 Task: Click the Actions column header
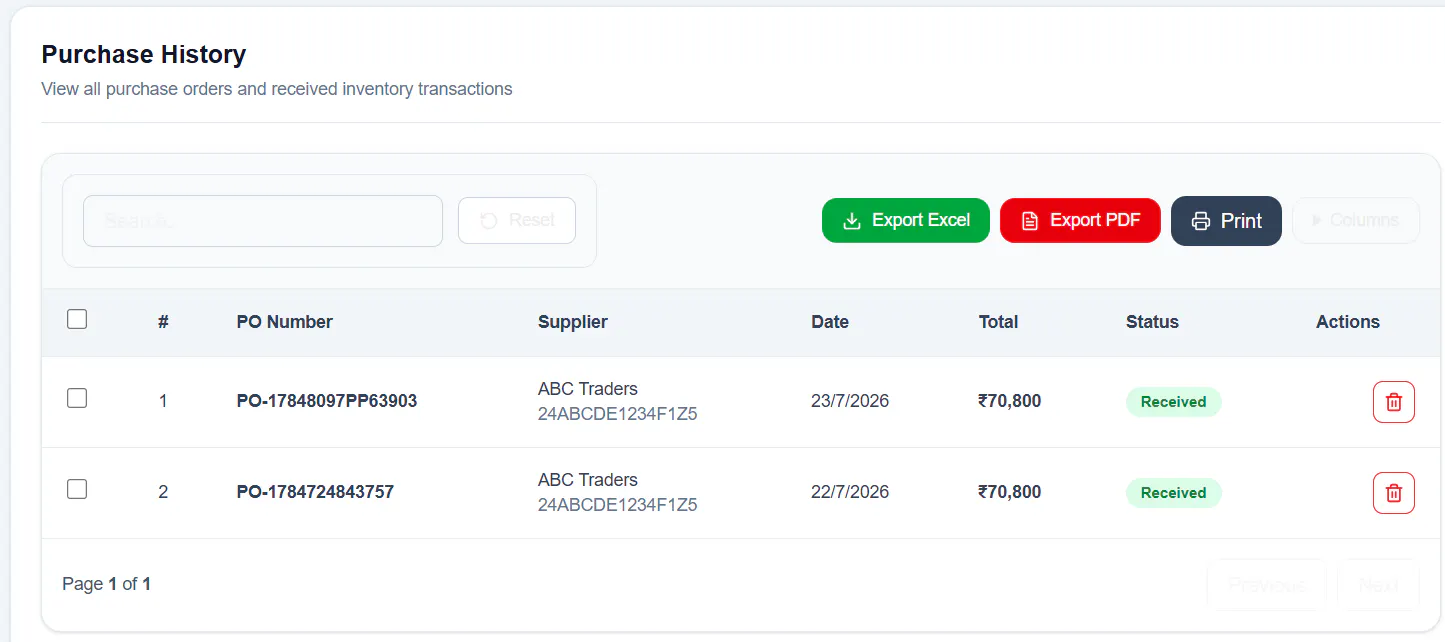tap(1348, 322)
